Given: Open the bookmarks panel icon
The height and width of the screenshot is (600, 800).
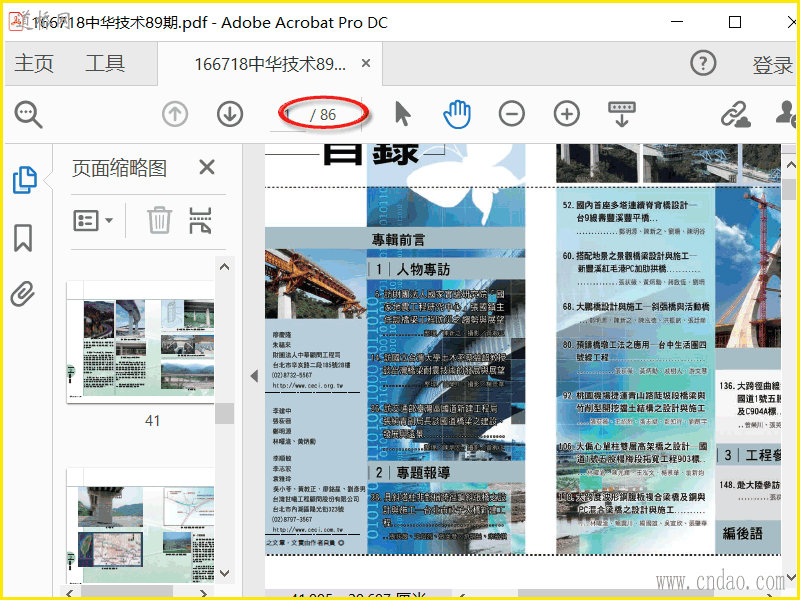Looking at the screenshot, I should [x=23, y=237].
